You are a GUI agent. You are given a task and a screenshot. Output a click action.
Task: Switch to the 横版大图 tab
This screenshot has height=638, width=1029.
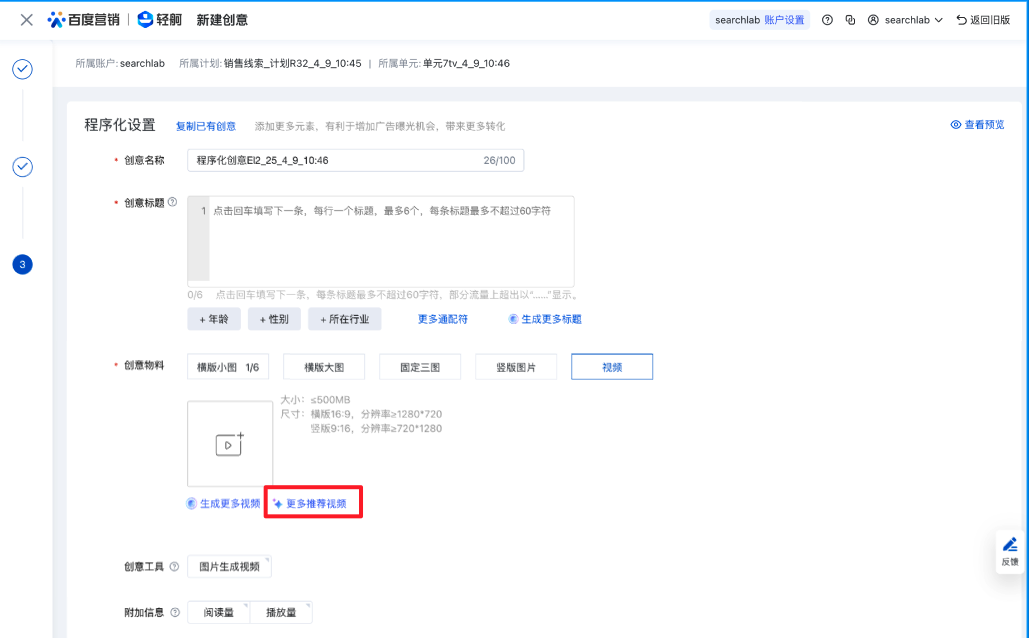(324, 367)
